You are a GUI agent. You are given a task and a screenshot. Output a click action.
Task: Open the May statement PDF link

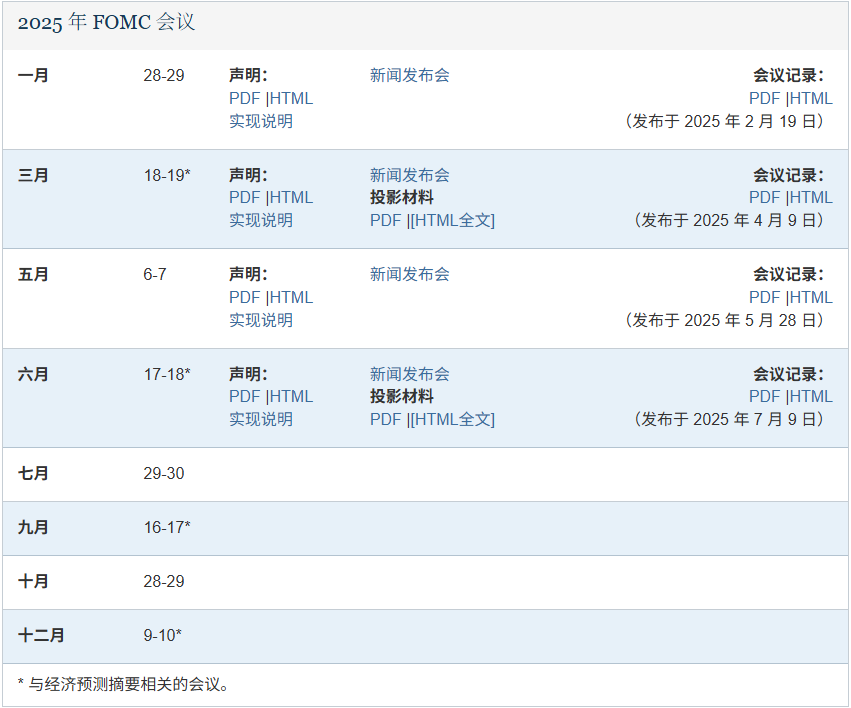pos(245,297)
